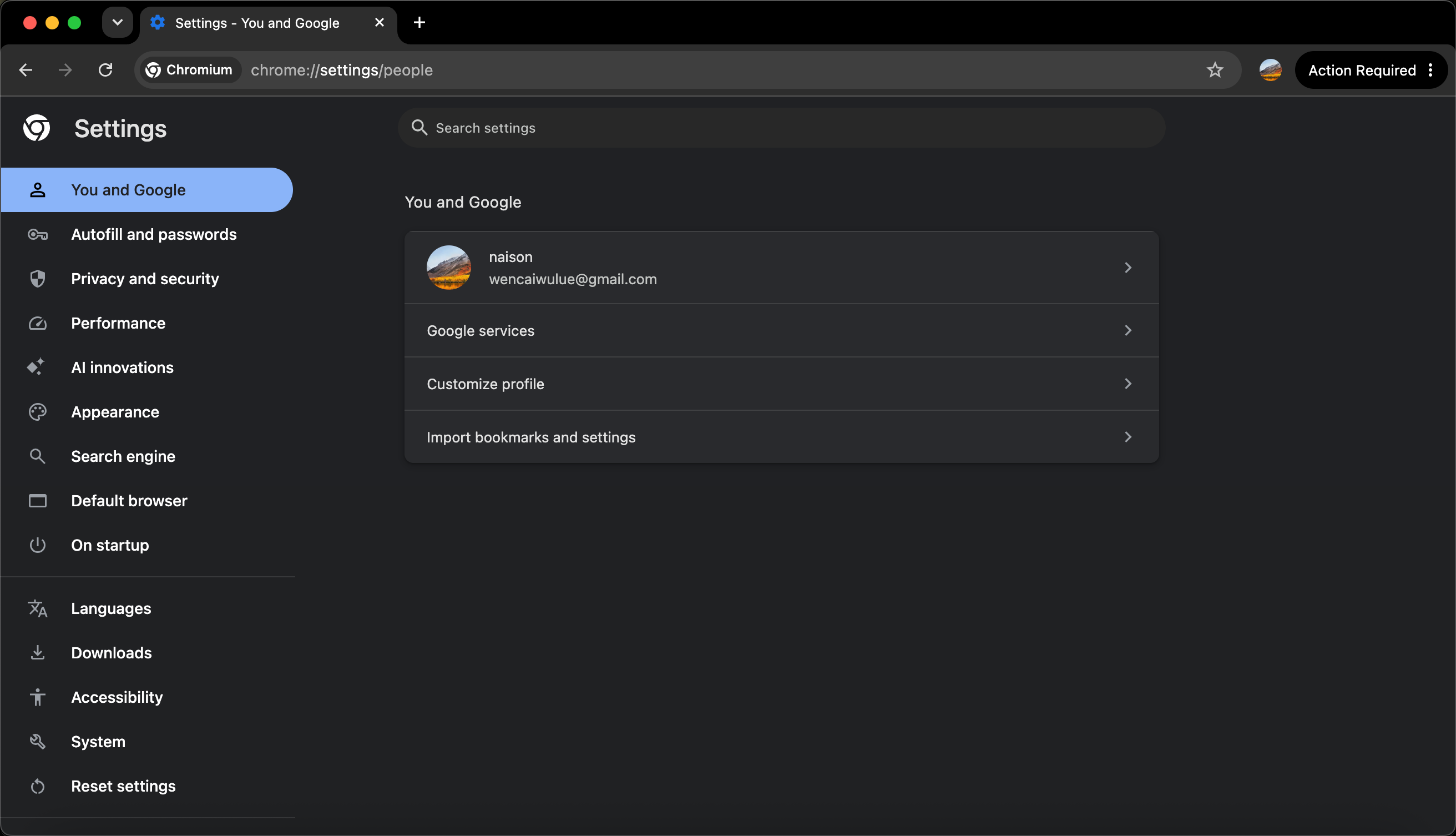1456x836 pixels.
Task: Open Accessibility settings
Action: click(147, 697)
